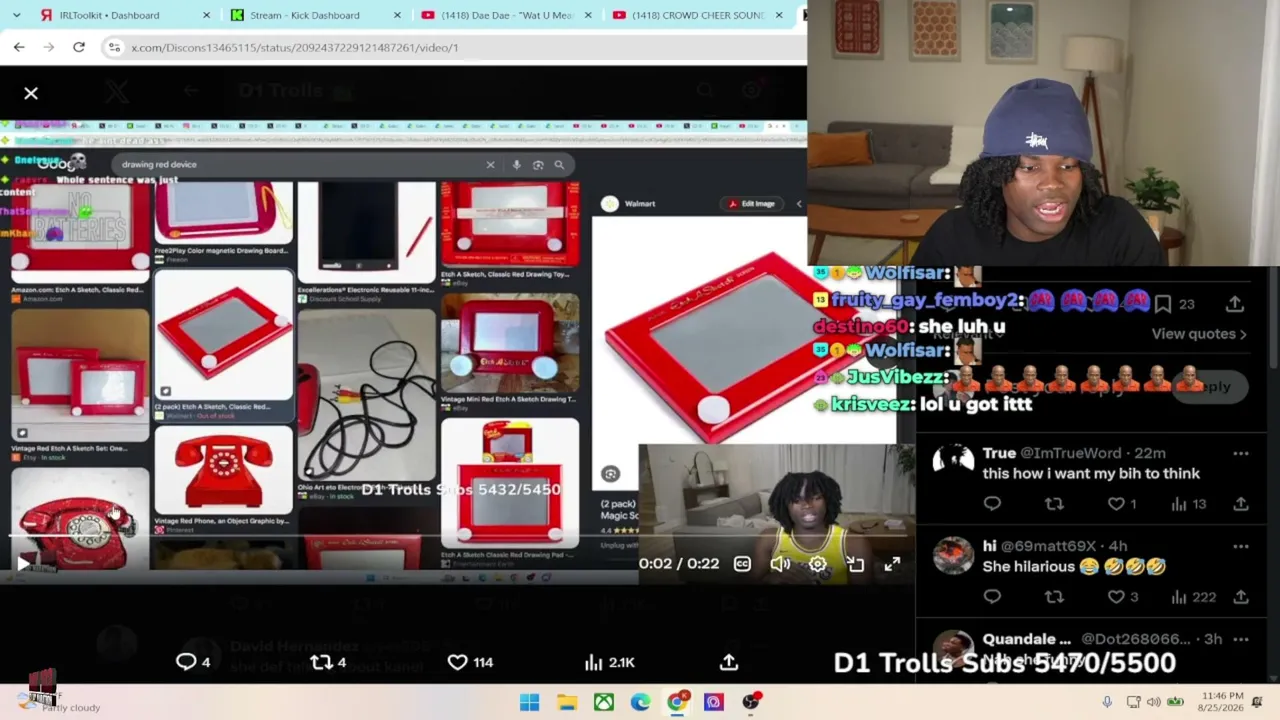Screen dimensions: 1280x720
Task: Open Xbox app from taskbar
Action: click(604, 702)
